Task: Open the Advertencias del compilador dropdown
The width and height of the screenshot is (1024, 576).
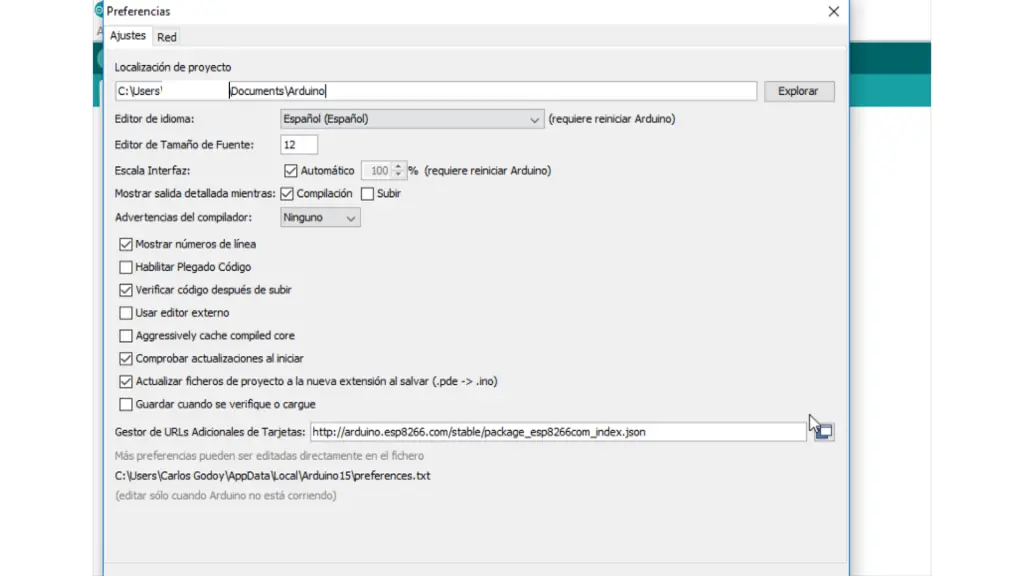Action: [x=320, y=217]
